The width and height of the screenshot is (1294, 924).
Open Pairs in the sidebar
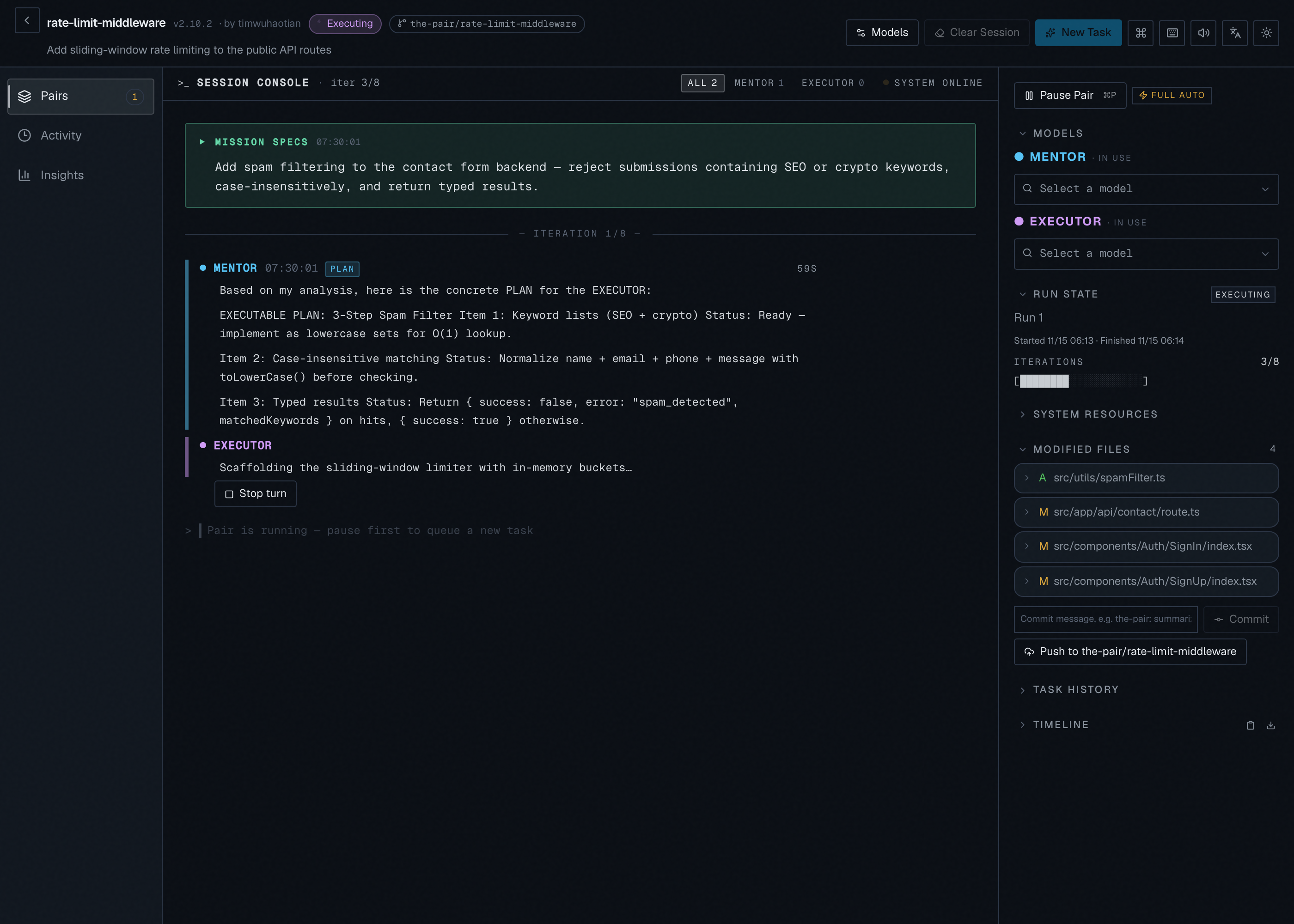coord(81,96)
